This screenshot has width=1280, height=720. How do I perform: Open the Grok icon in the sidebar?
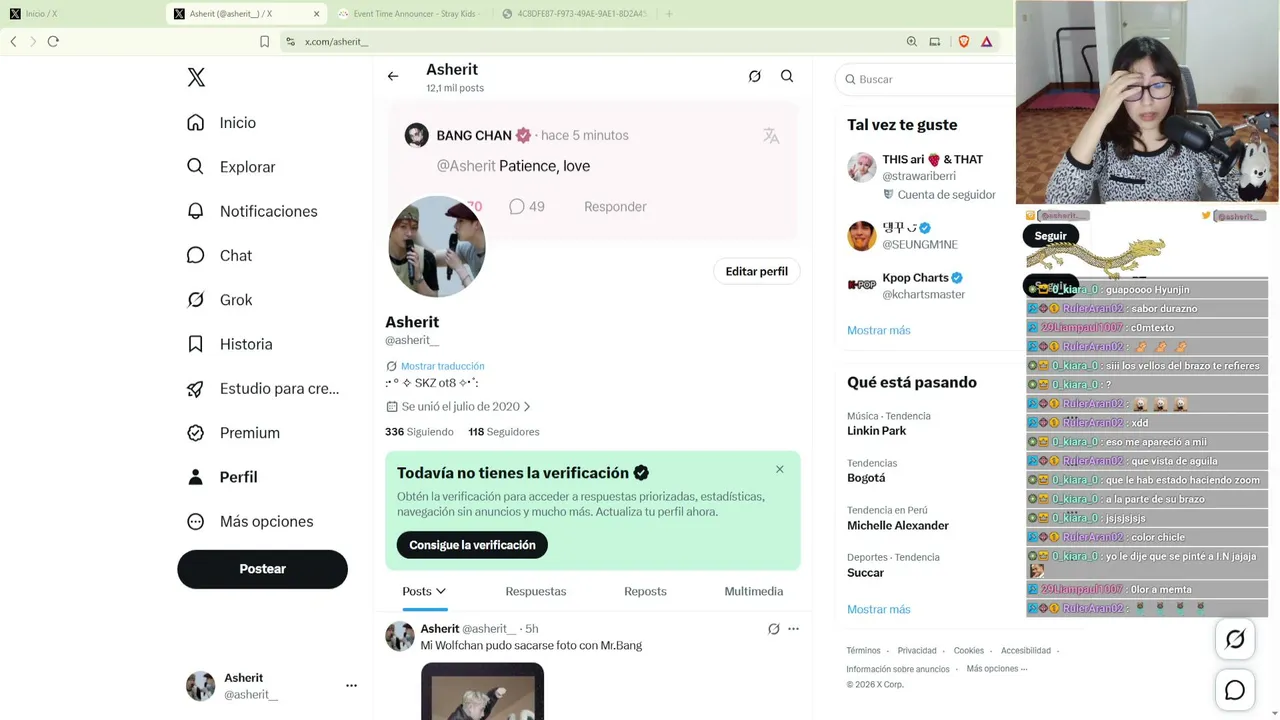coord(196,299)
